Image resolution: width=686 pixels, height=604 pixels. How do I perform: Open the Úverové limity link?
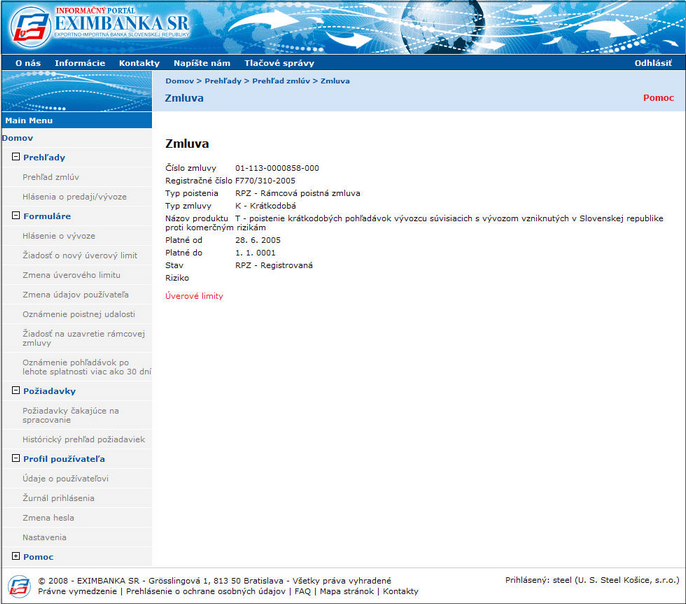click(x=194, y=296)
